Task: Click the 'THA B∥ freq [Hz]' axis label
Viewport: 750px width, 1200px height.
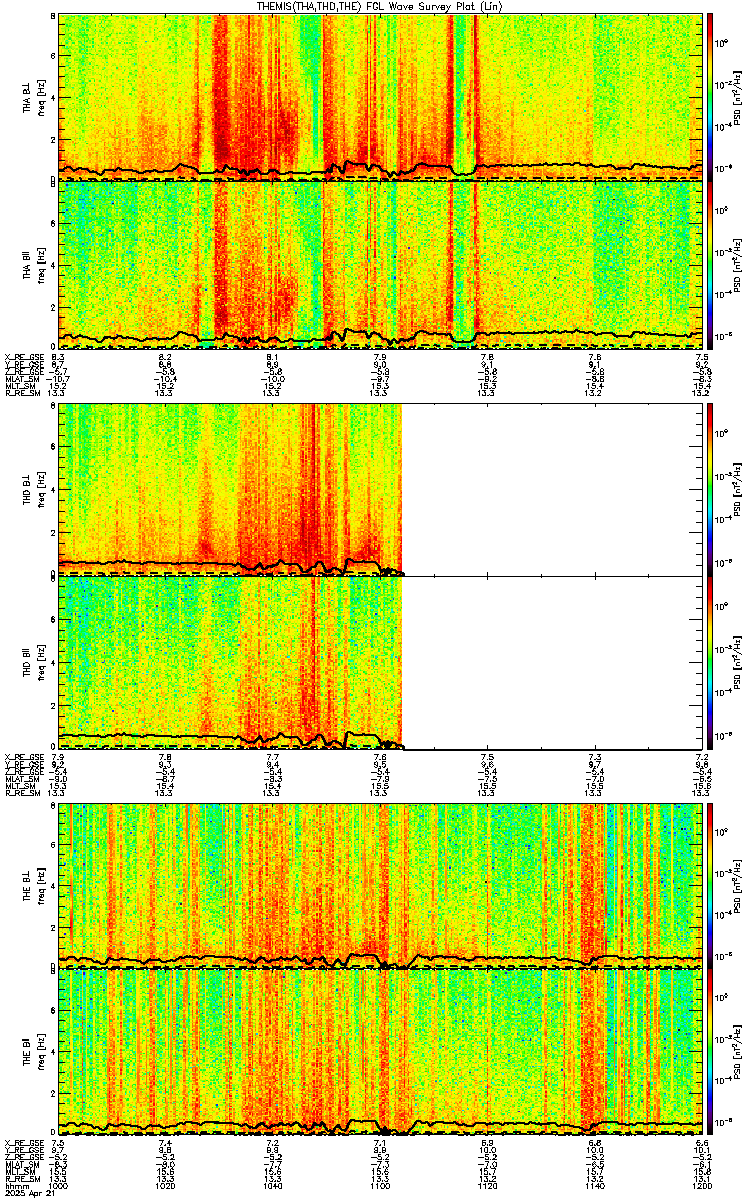Action: pos(36,264)
